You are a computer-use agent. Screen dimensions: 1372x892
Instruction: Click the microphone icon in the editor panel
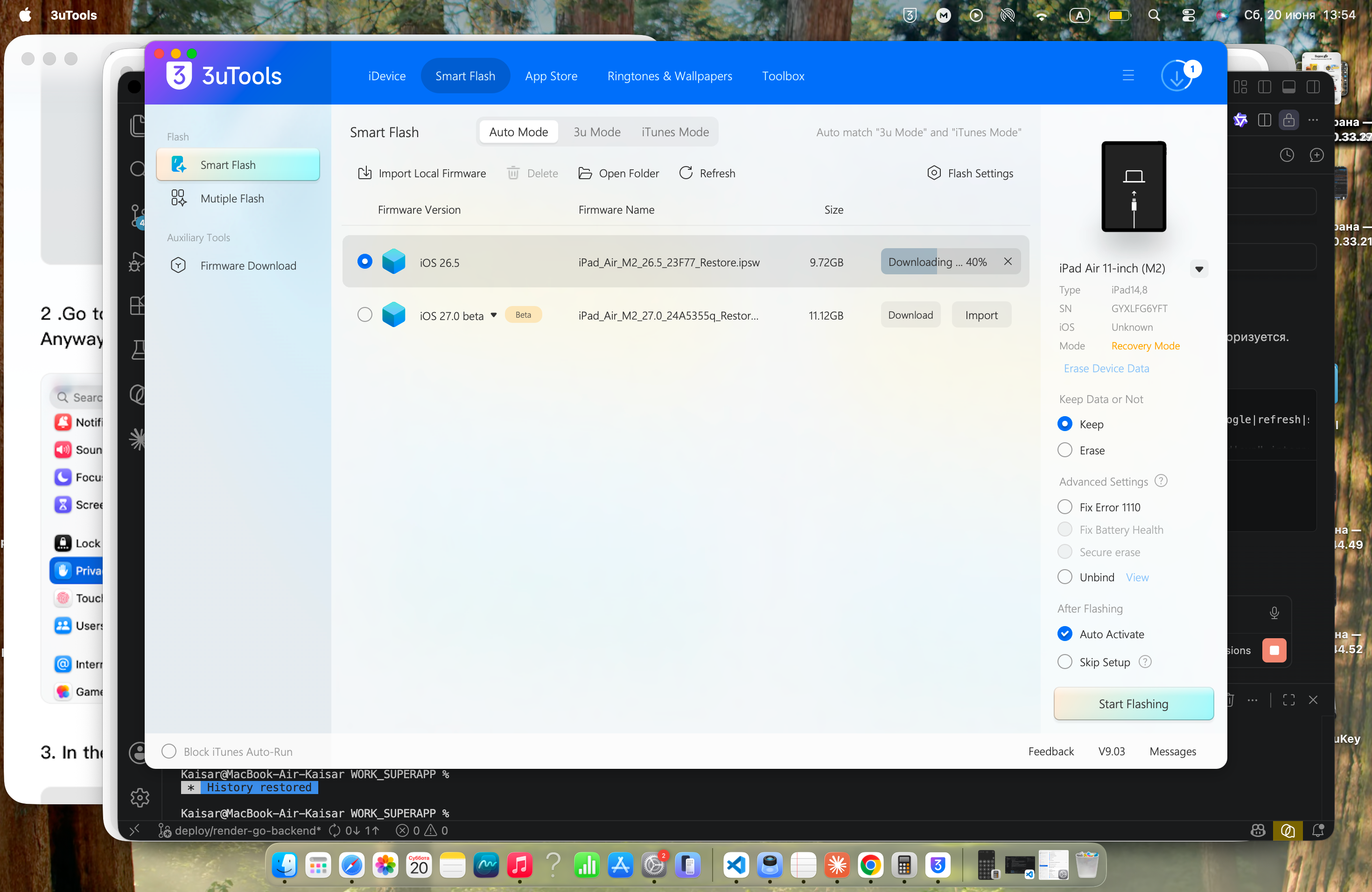click(1274, 613)
